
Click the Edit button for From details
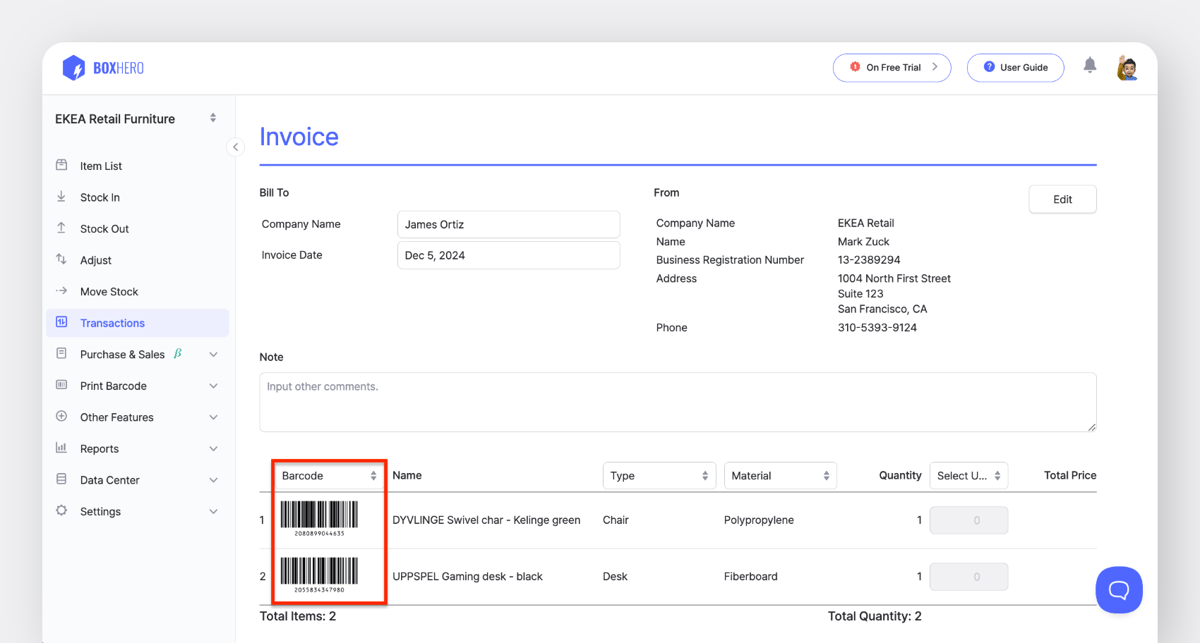pos(1062,199)
